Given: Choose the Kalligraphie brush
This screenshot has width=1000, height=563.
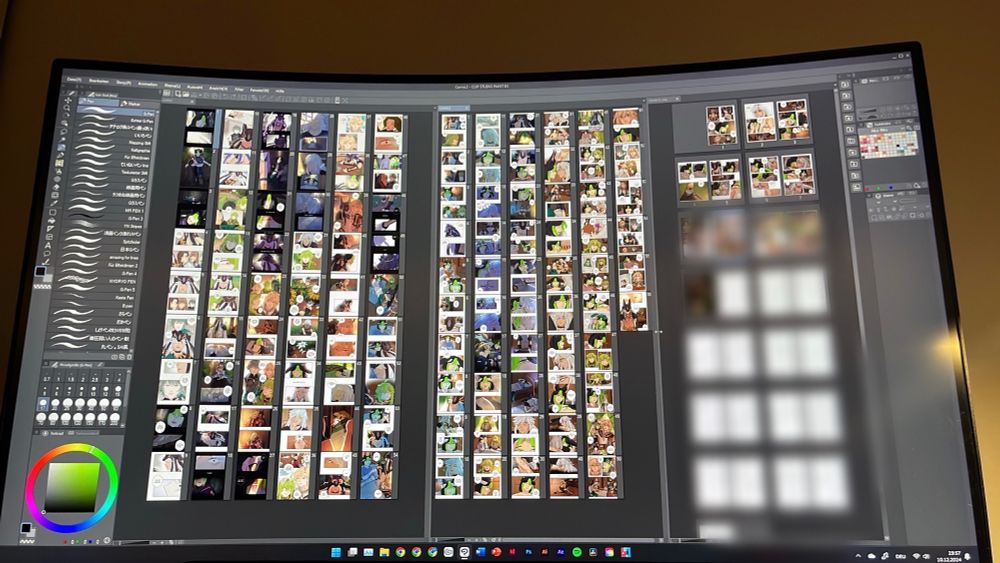Looking at the screenshot, I should pos(112,150).
